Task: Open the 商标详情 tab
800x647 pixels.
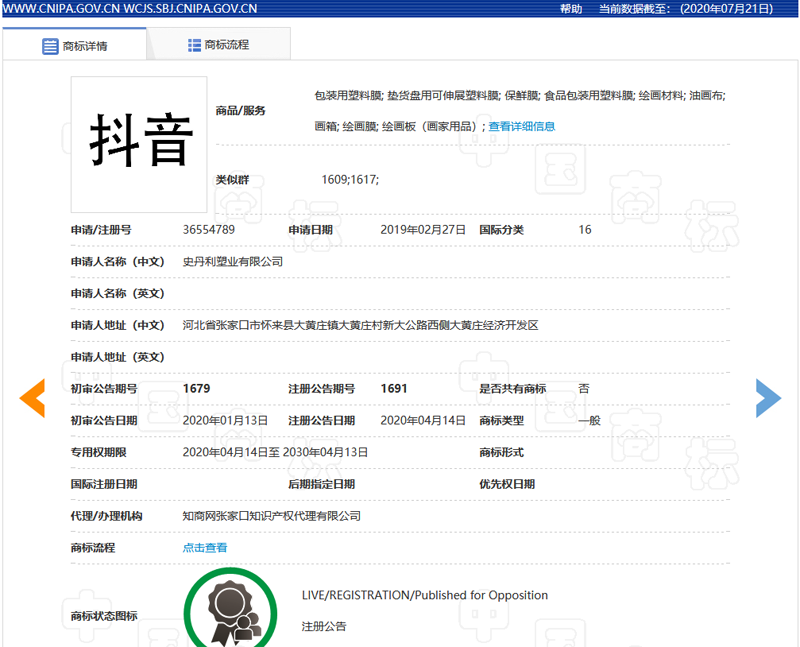Action: tap(74, 45)
